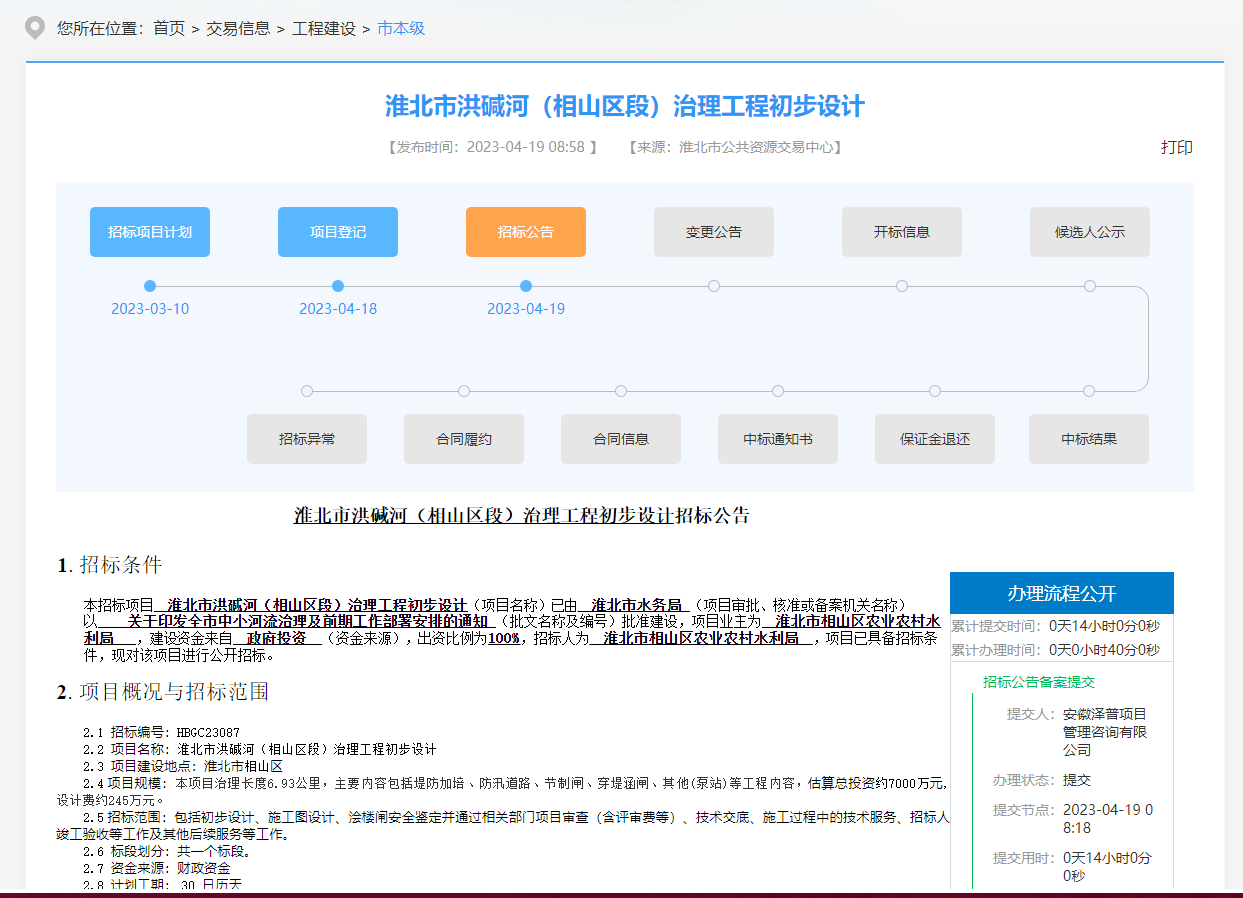Click the 2.6 标段划分 line

(x=168, y=852)
